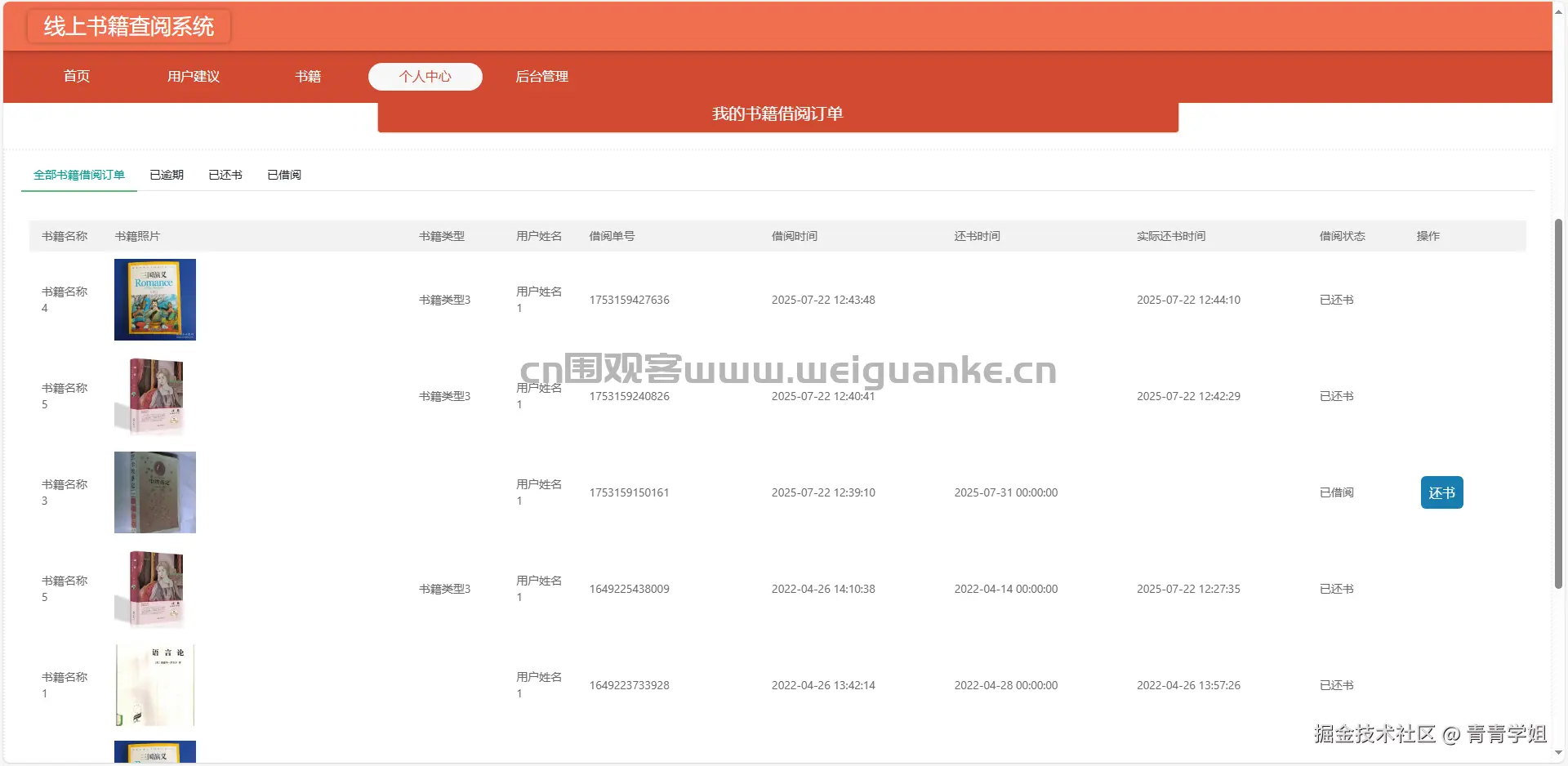
Task: Click actual return time 2025-07-22 12:27:35
Action: [1189, 589]
